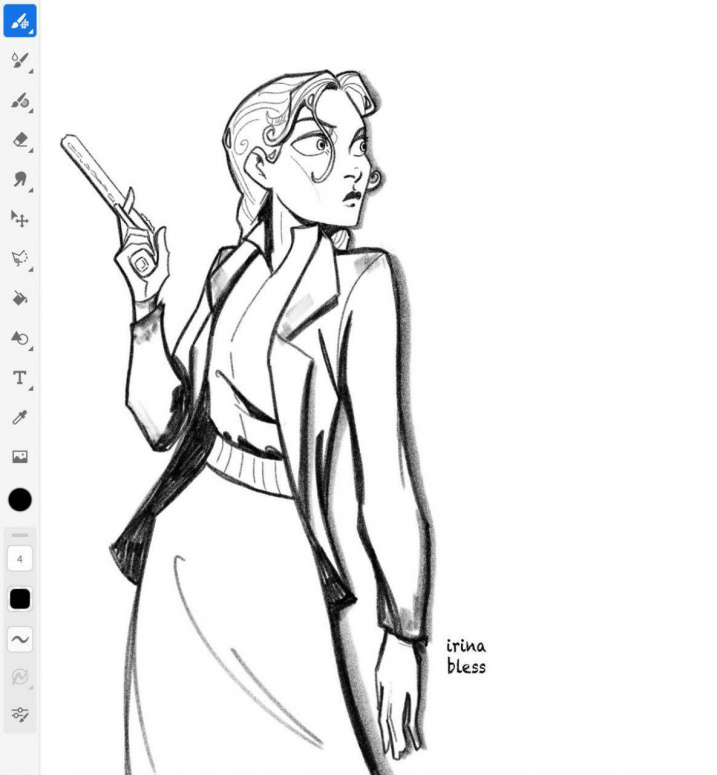Open the brush size control showing 4
717x775 pixels.
pyautogui.click(x=20, y=559)
